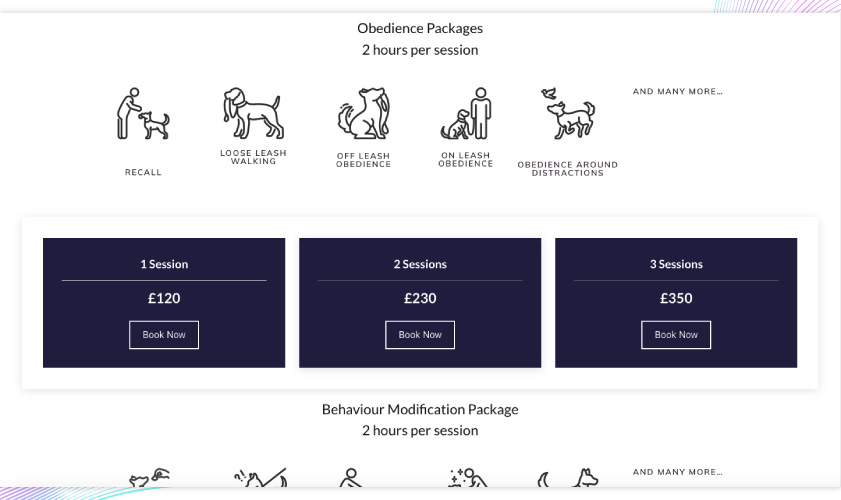Click the Behaviour Modification Package heading
This screenshot has width=841, height=500.
(x=420, y=410)
